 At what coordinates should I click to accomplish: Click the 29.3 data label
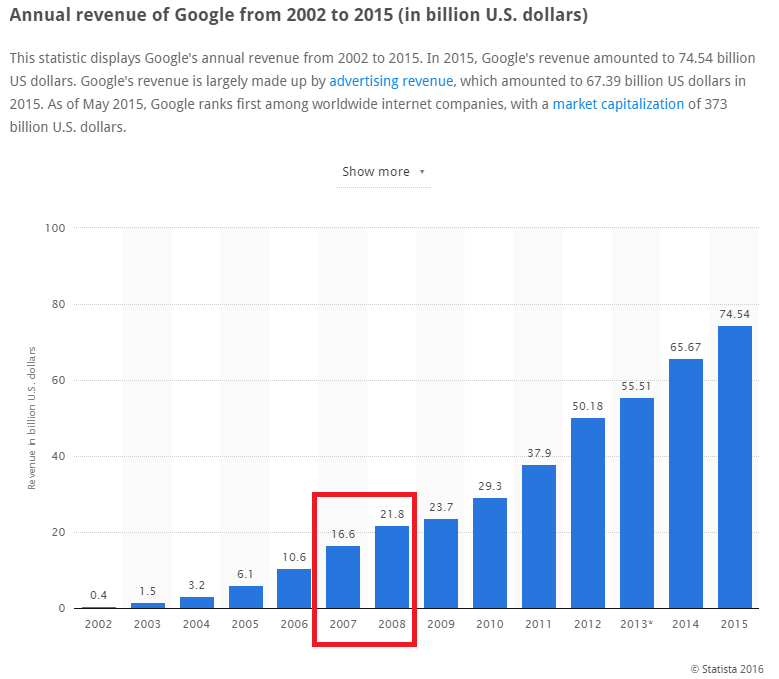click(x=490, y=486)
